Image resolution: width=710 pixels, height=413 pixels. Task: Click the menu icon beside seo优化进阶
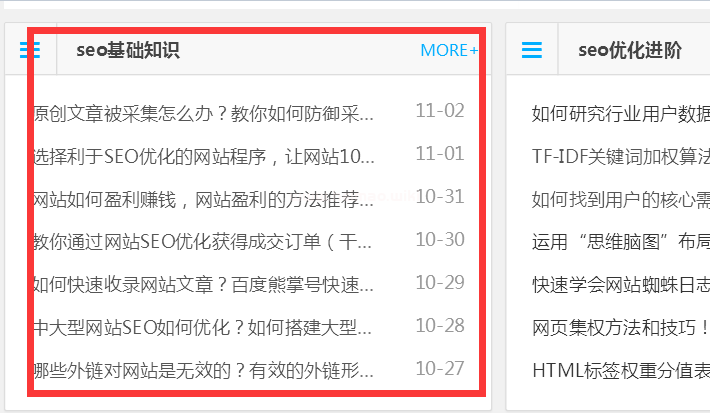[532, 50]
